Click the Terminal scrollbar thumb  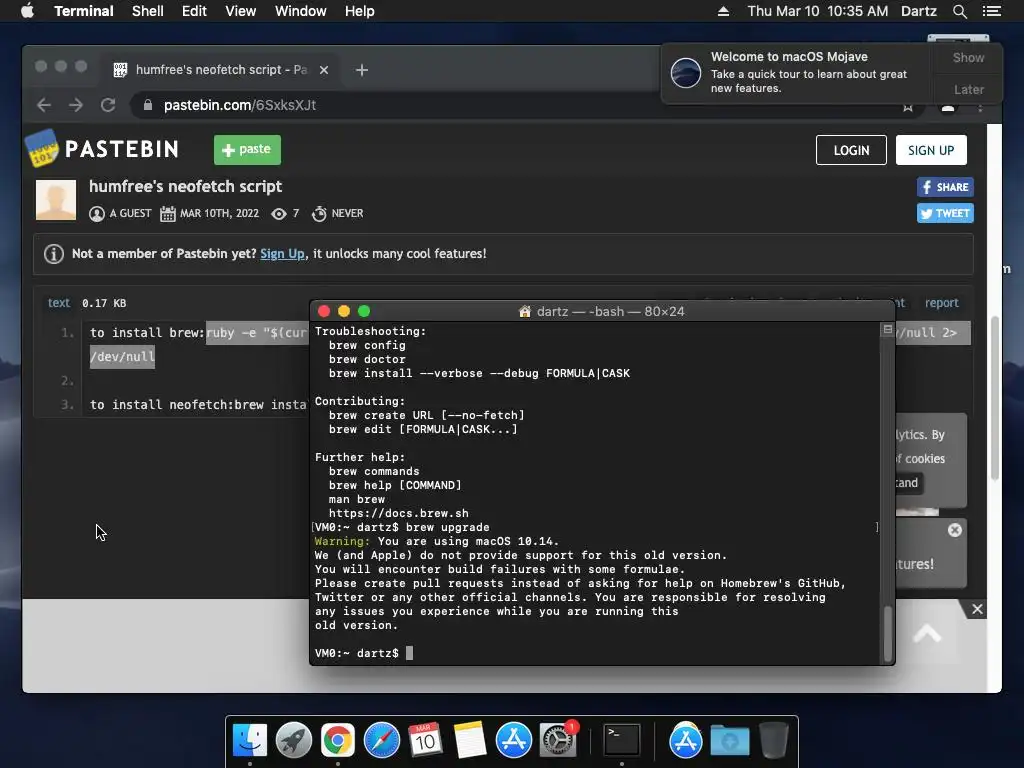coord(887,633)
